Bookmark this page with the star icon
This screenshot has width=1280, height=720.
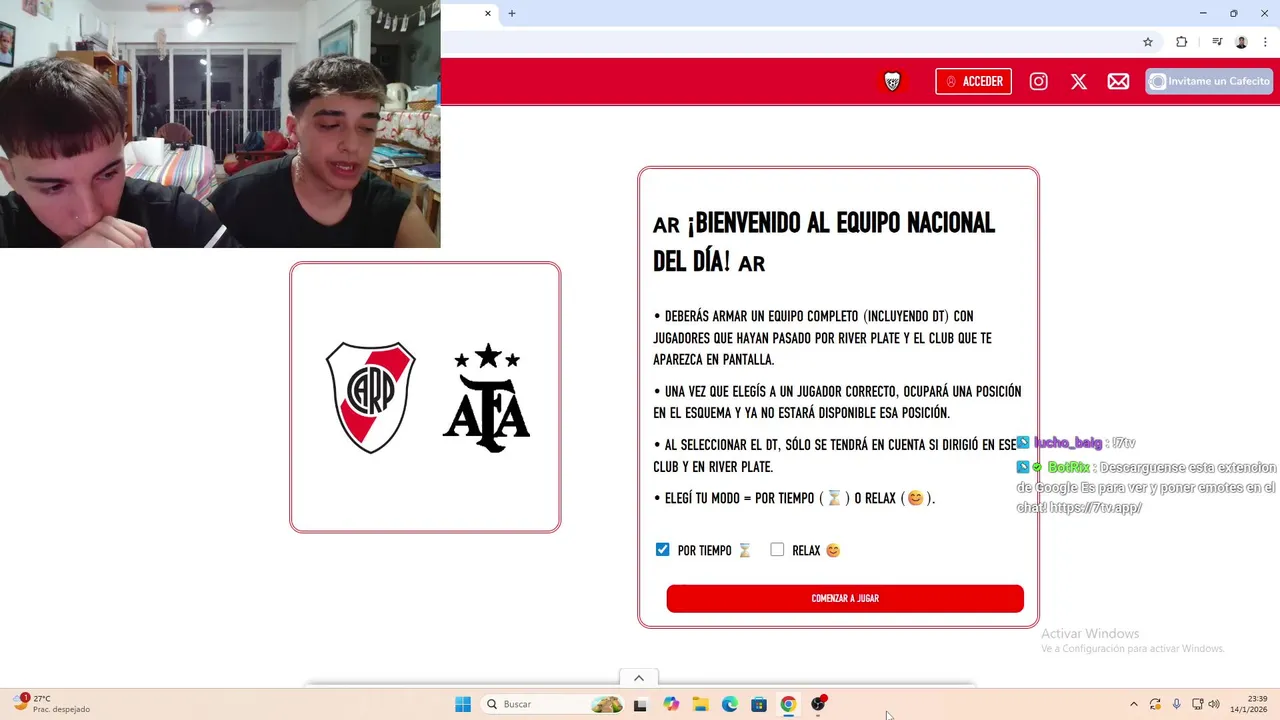pyautogui.click(x=1148, y=42)
